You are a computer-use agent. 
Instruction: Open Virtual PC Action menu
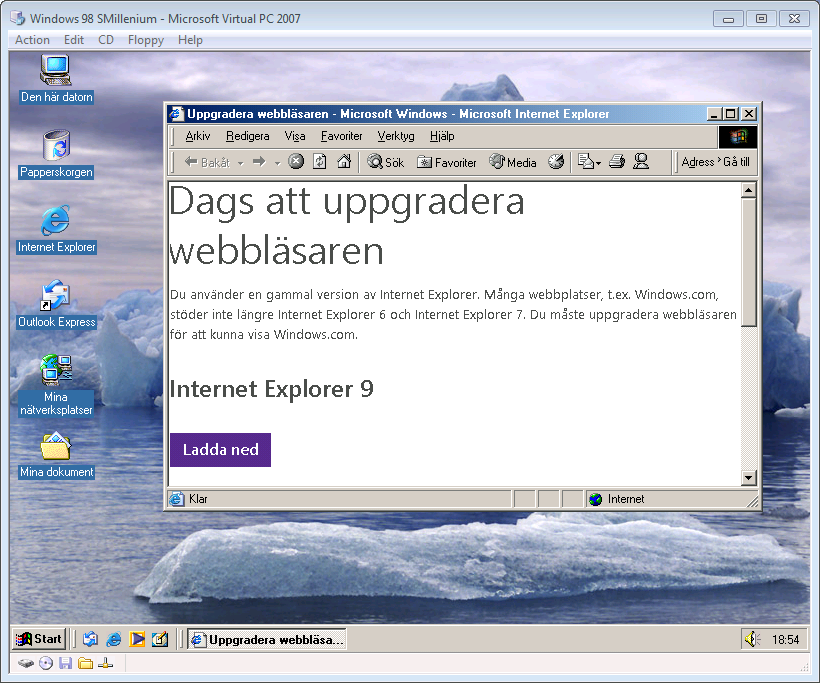coord(32,40)
